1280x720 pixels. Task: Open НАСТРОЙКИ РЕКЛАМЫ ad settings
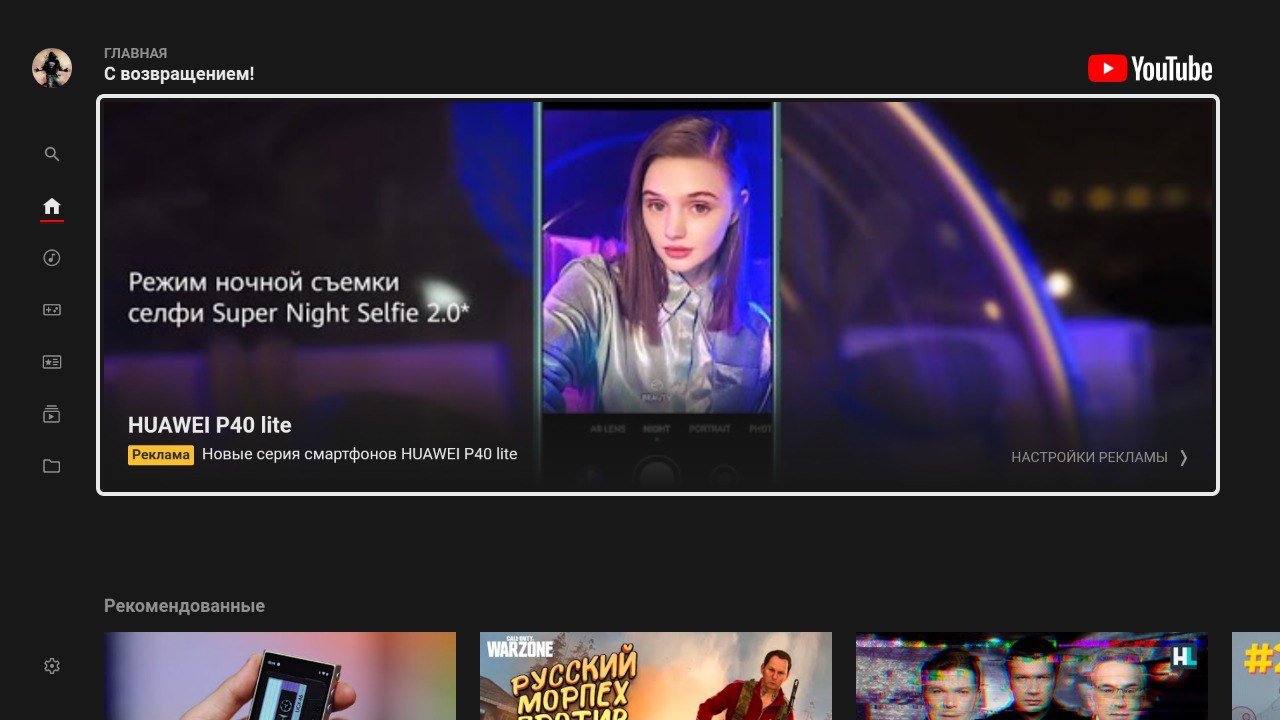1089,457
